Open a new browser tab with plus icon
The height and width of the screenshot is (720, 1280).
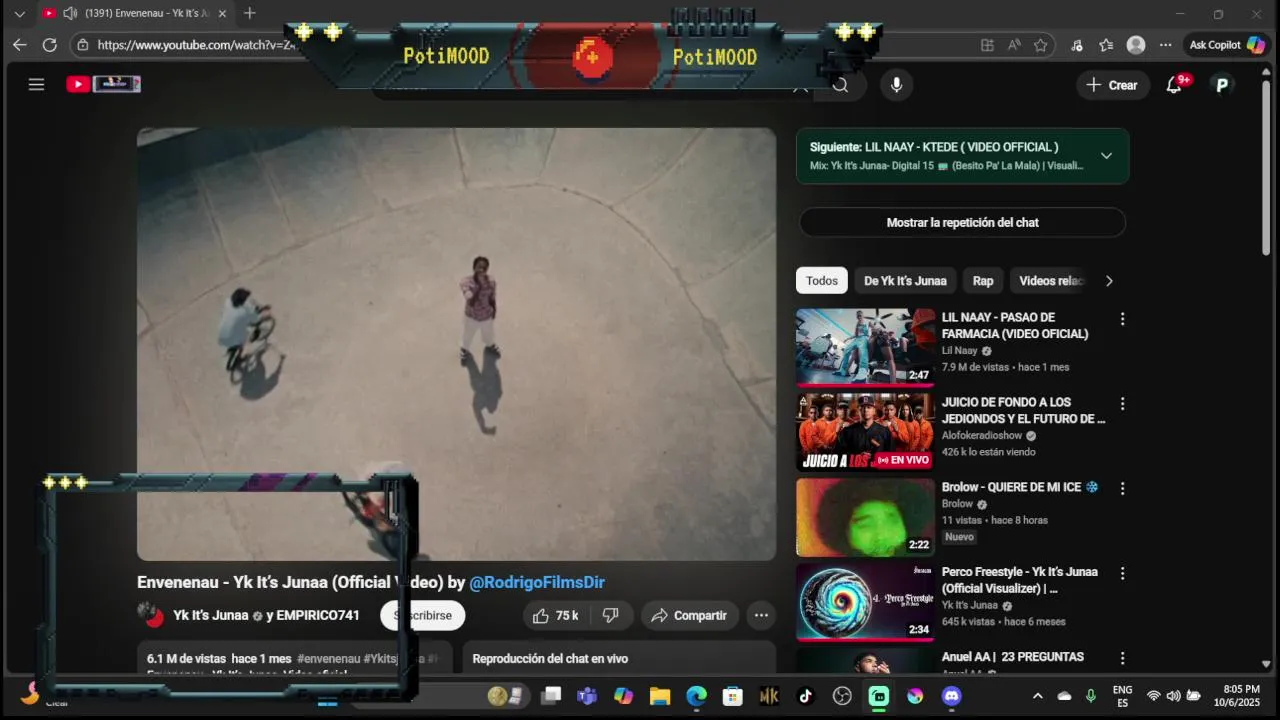click(250, 13)
